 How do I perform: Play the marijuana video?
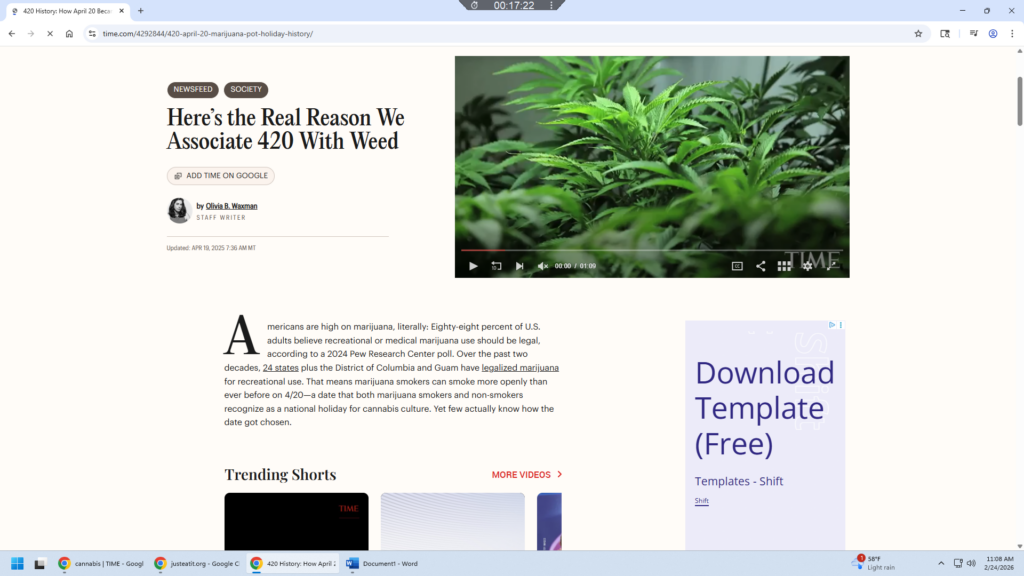473,266
